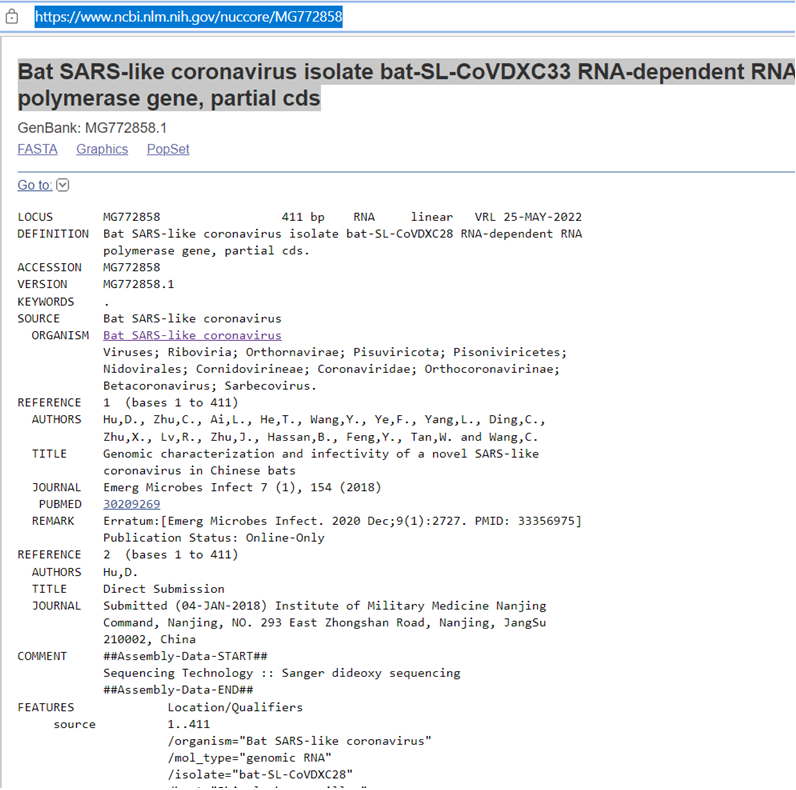This screenshot has width=796, height=790.
Task: Click 'Sanger dideoxy sequencing' technology line
Action: pyautogui.click(x=282, y=673)
